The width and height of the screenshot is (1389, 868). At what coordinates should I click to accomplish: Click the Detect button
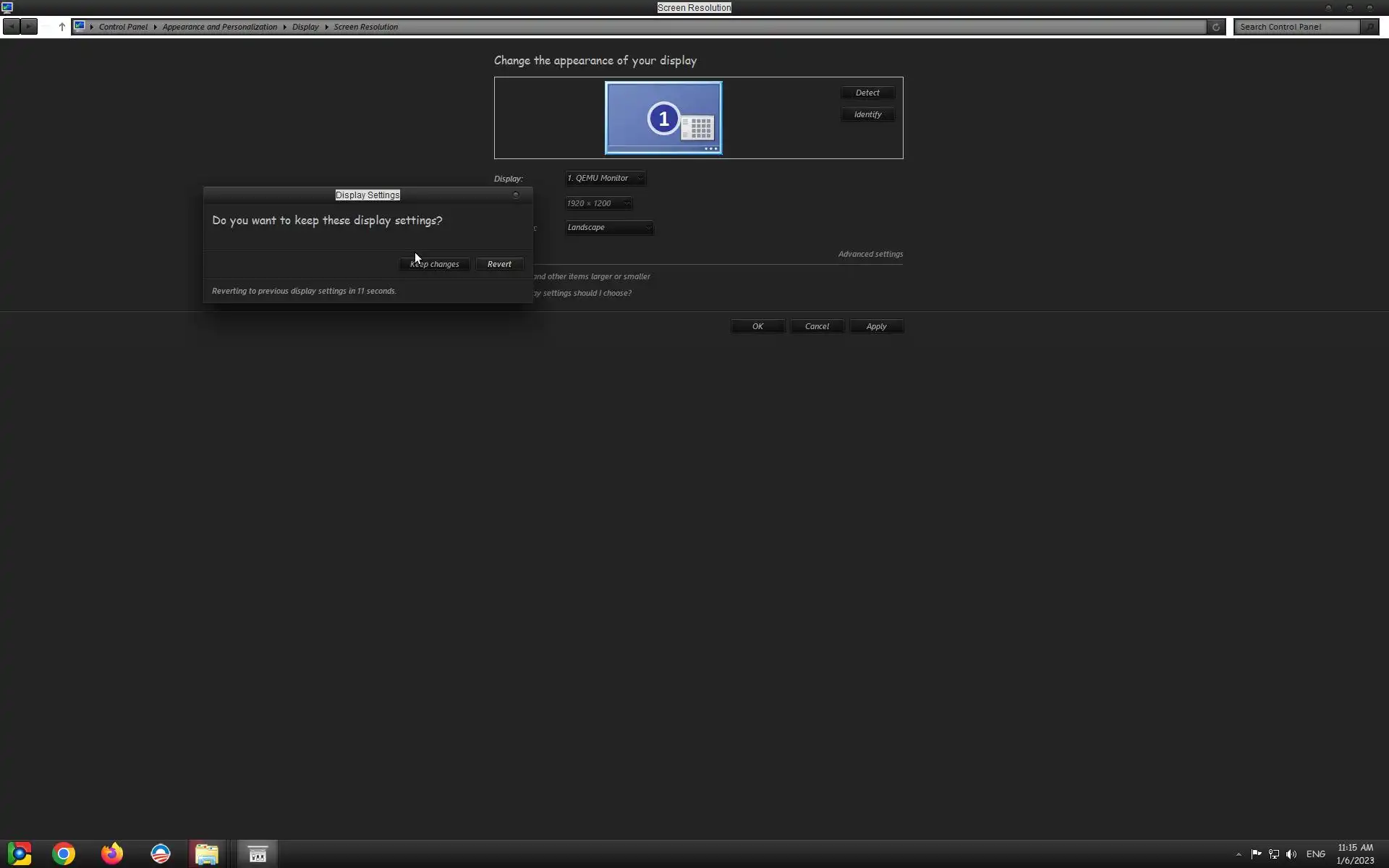click(867, 93)
